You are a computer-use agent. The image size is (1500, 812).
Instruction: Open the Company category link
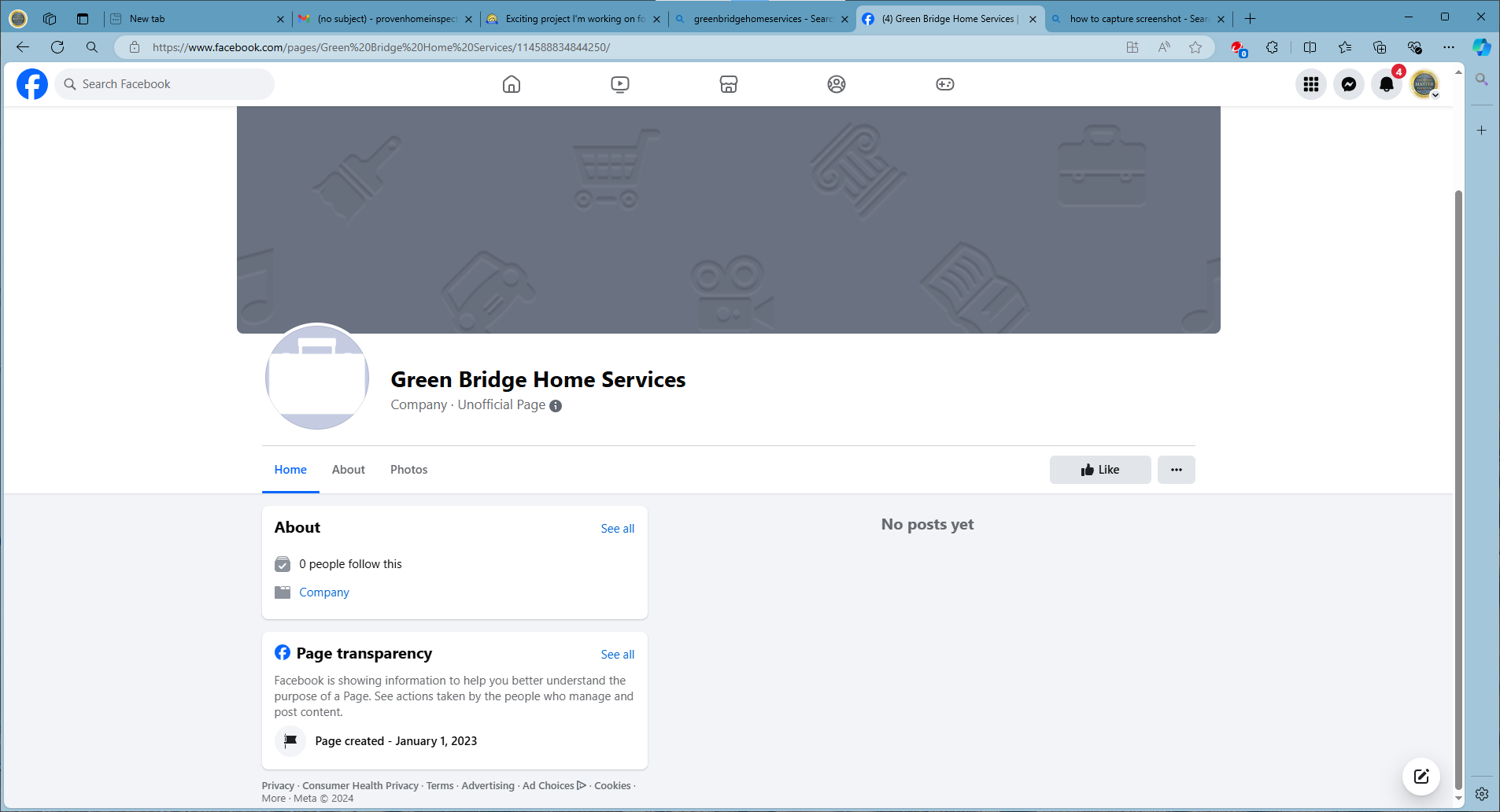(x=324, y=592)
